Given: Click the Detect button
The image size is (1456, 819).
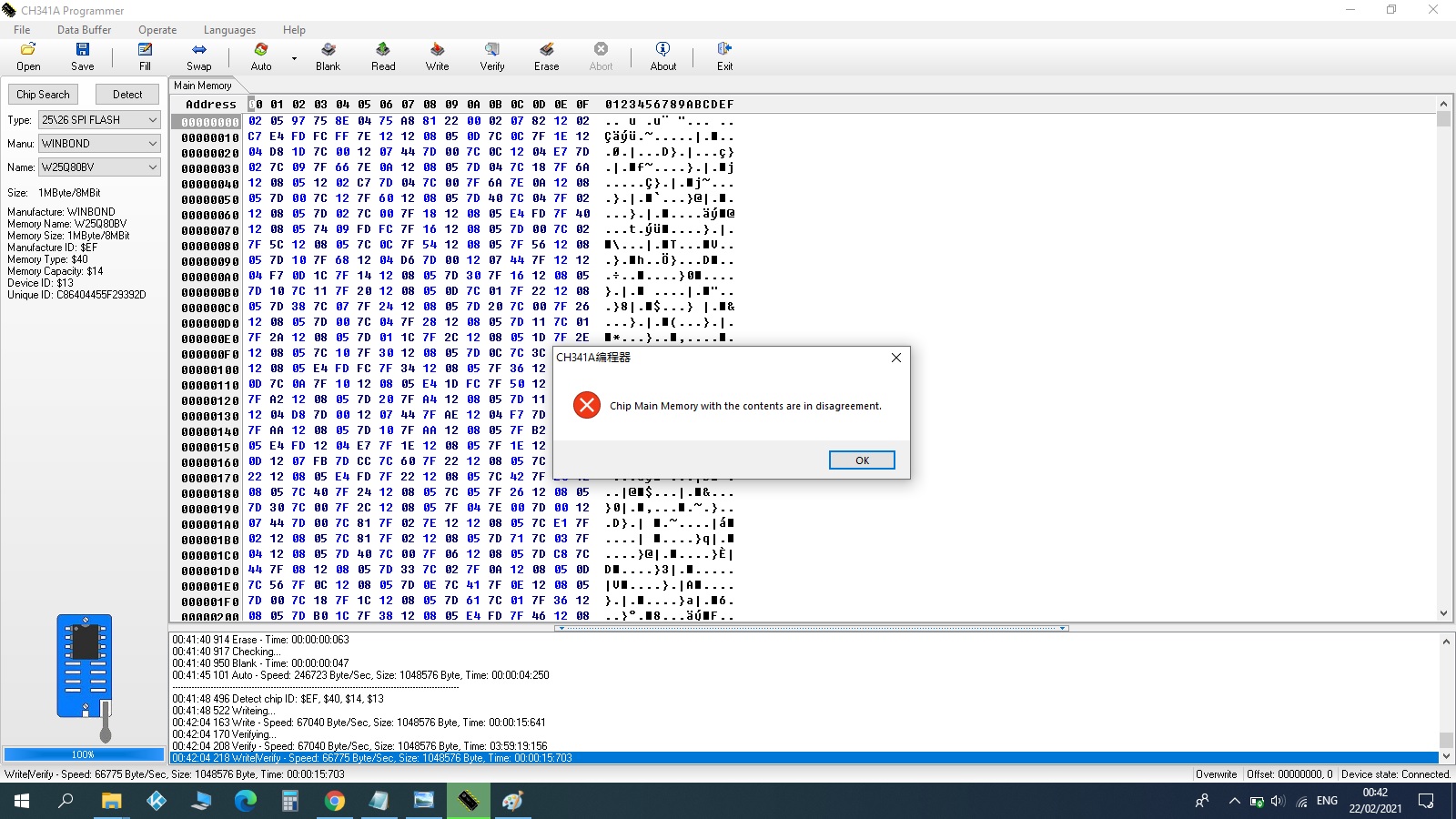Looking at the screenshot, I should click(127, 95).
